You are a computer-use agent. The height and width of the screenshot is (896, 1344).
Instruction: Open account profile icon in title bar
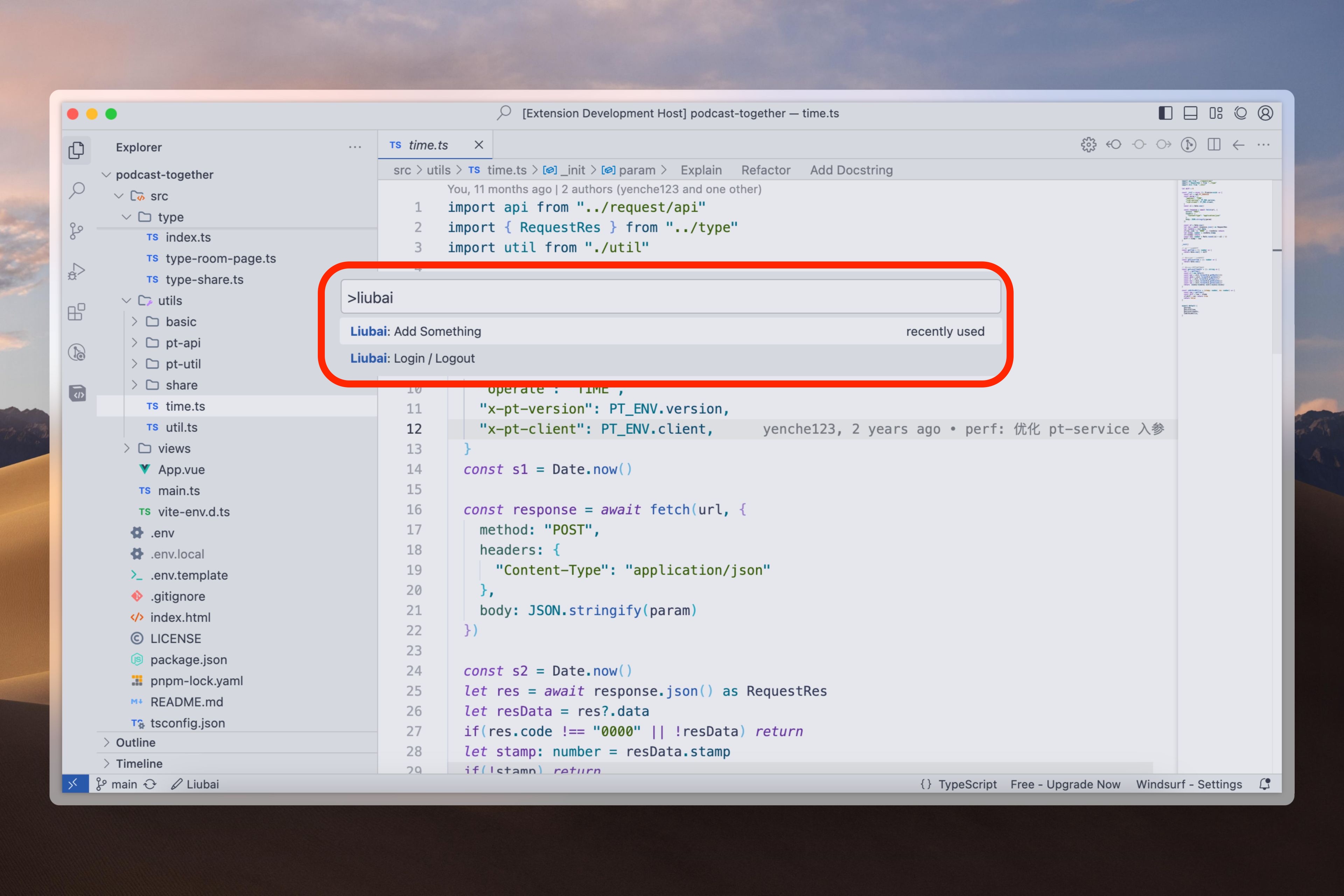coord(1265,113)
